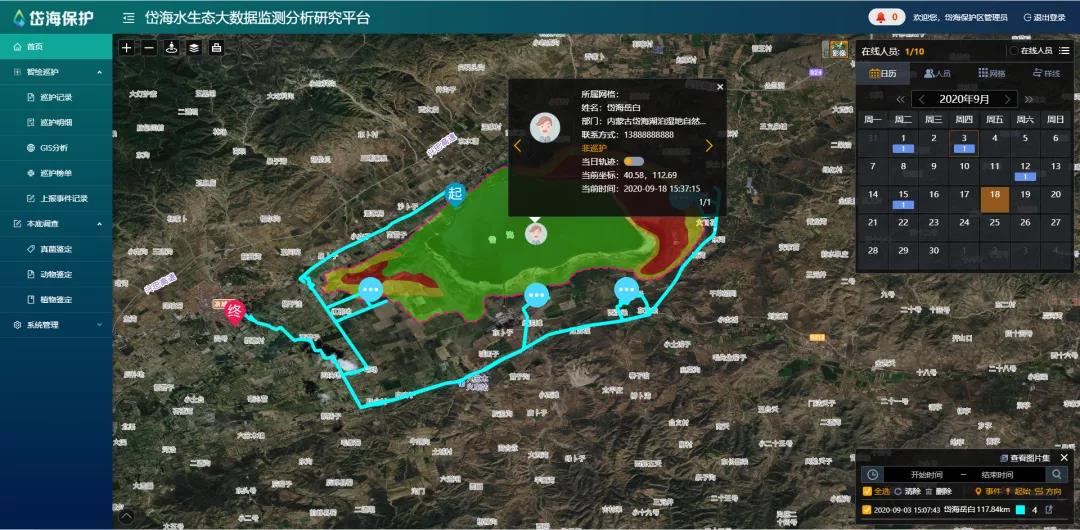Viewport: 1080px width, 530px height.
Task: Click the search icon beside the end time
Action: (x=1056, y=474)
